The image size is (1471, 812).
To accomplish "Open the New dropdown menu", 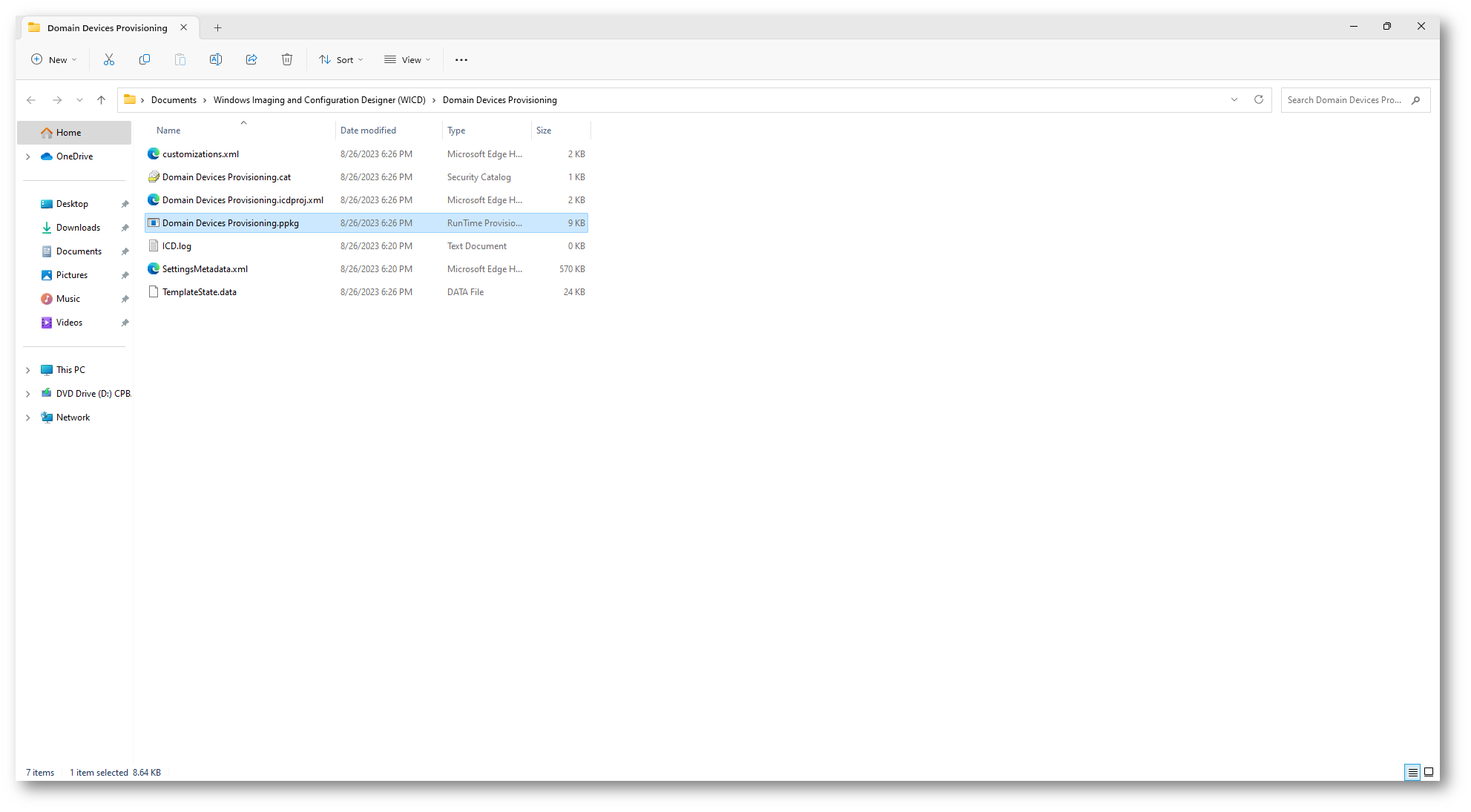I will (54, 59).
